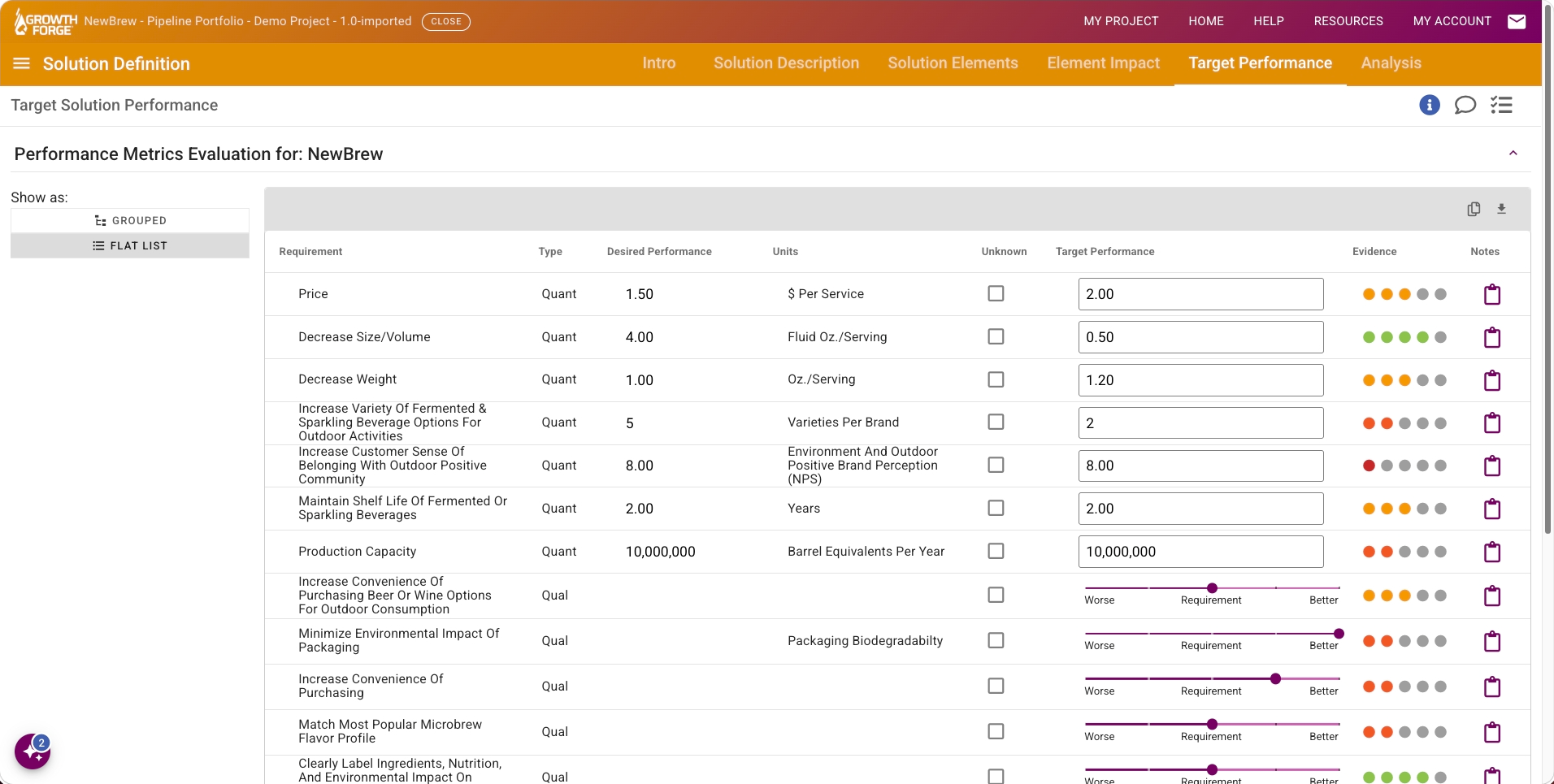The height and width of the screenshot is (784, 1554).
Task: Open RESOURCES link
Action: coord(1348,21)
